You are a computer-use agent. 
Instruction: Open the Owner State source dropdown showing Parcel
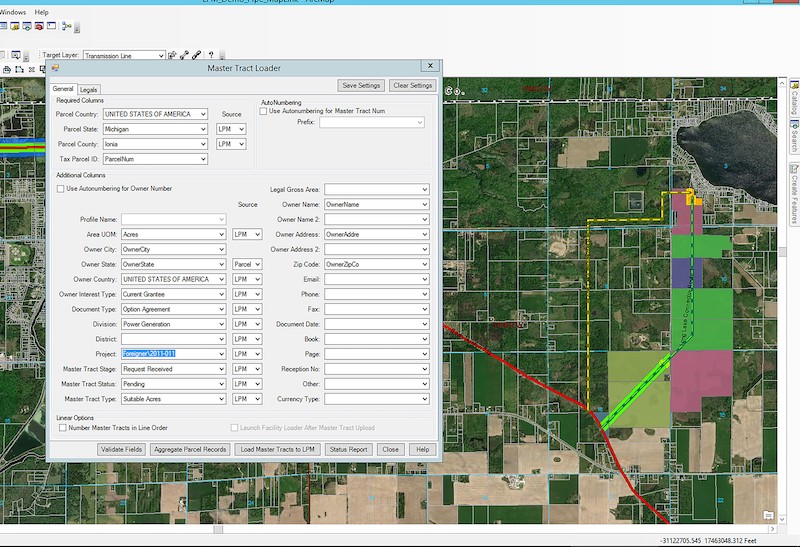247,264
